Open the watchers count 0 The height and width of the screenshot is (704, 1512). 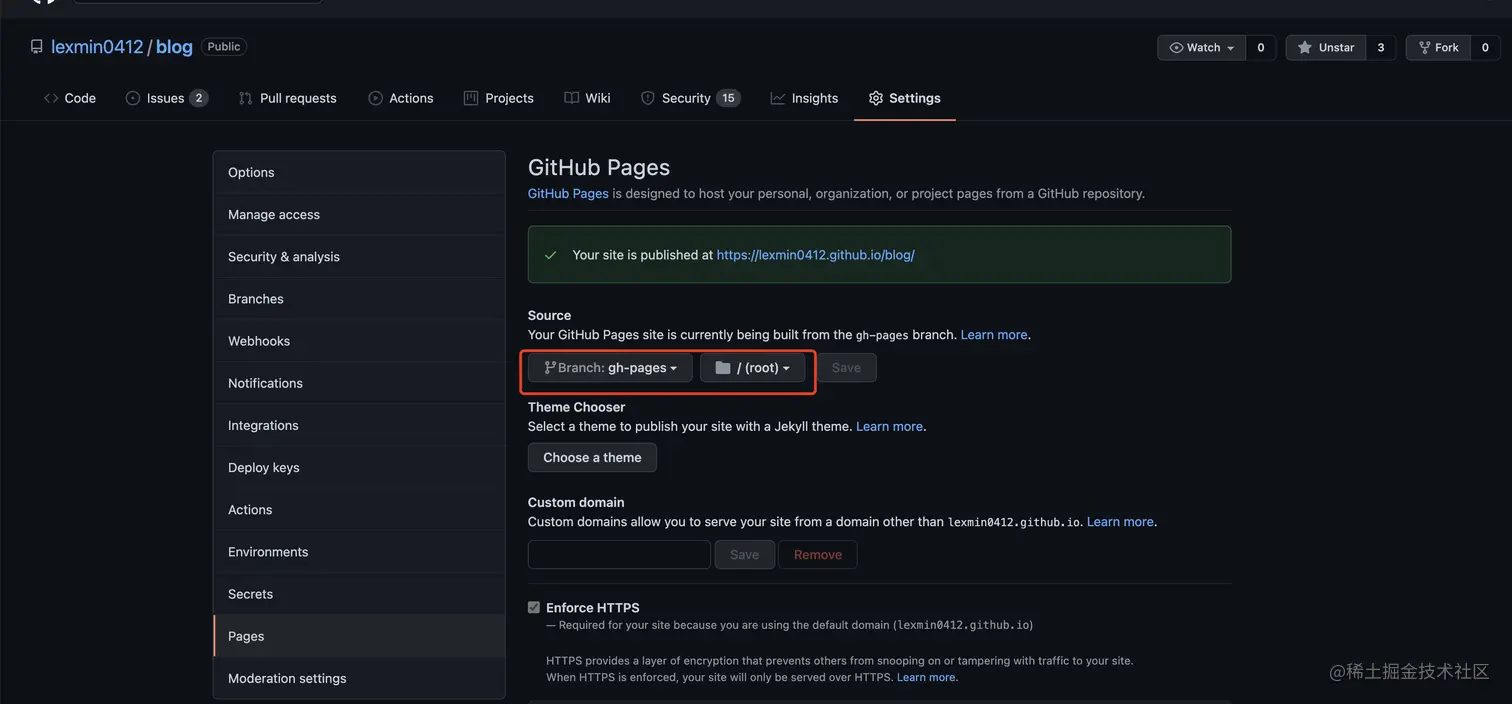point(1261,47)
